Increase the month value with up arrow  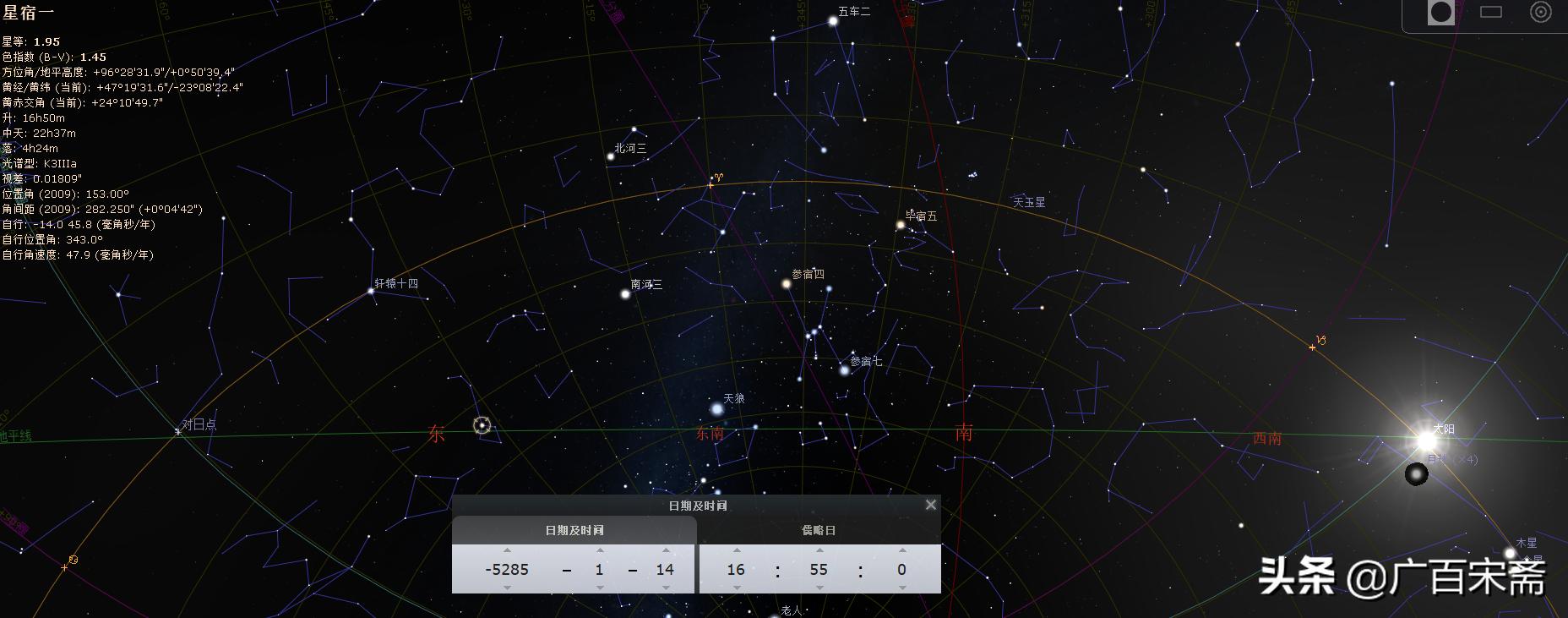pyautogui.click(x=599, y=550)
